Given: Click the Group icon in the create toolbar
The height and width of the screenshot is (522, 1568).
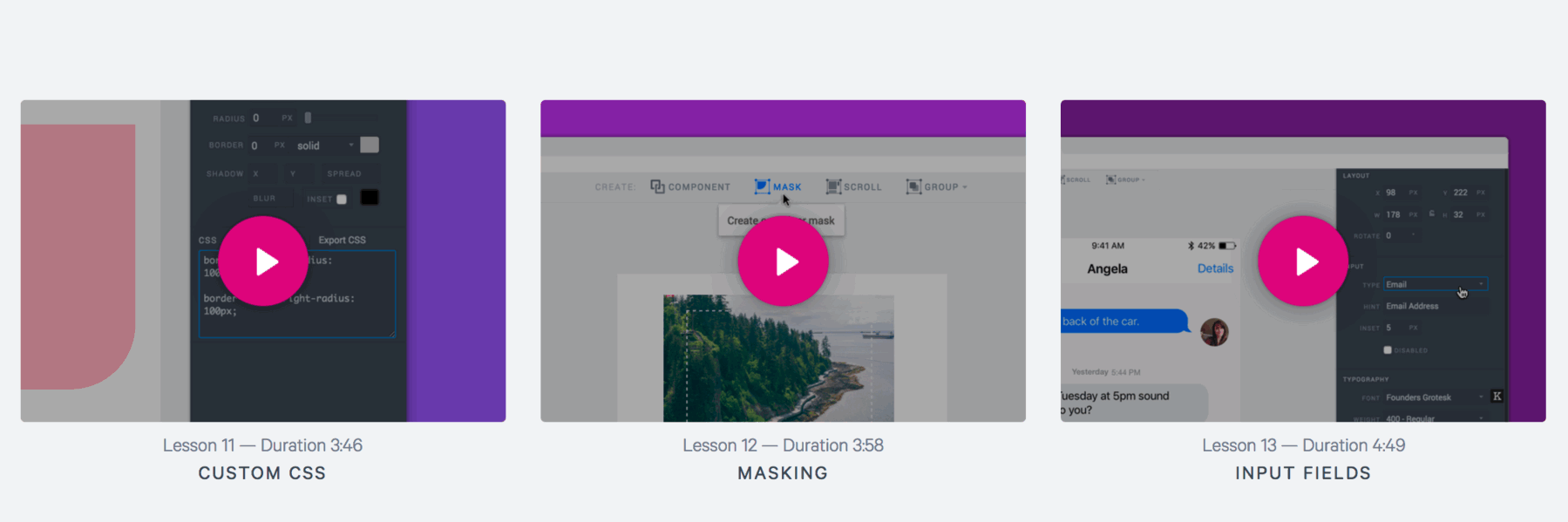Looking at the screenshot, I should [x=913, y=186].
